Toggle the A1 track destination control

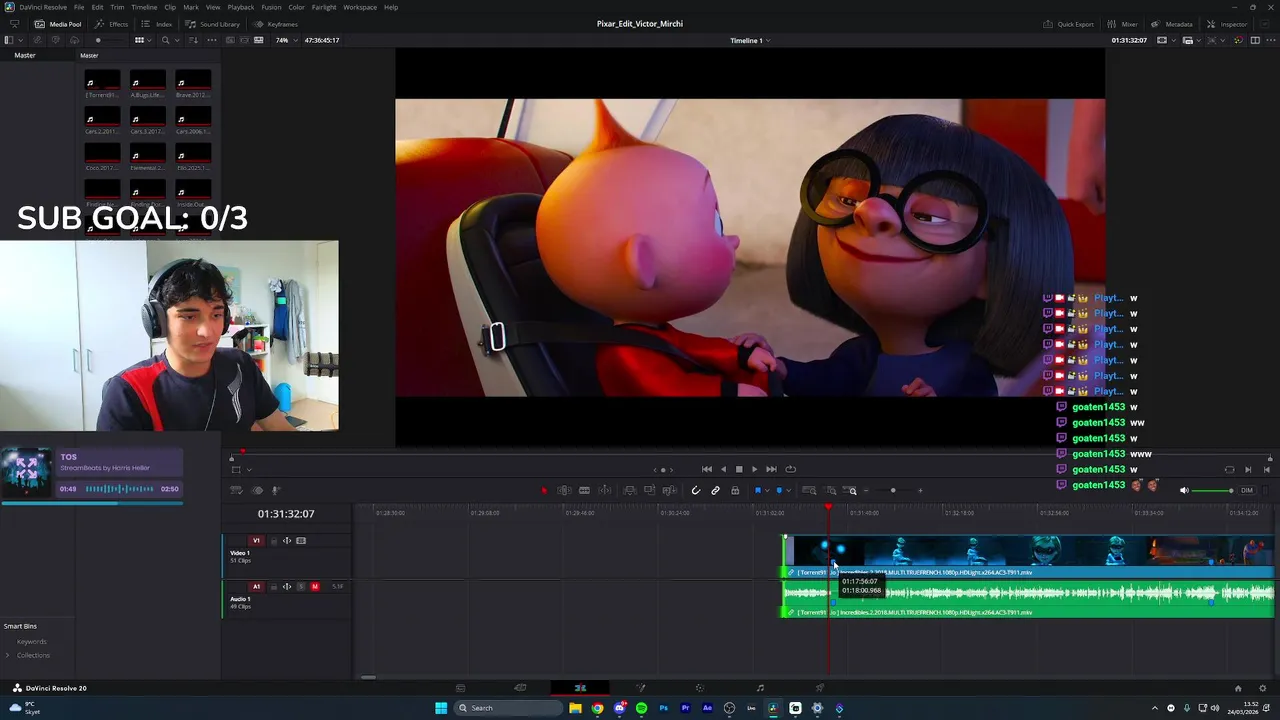256,587
